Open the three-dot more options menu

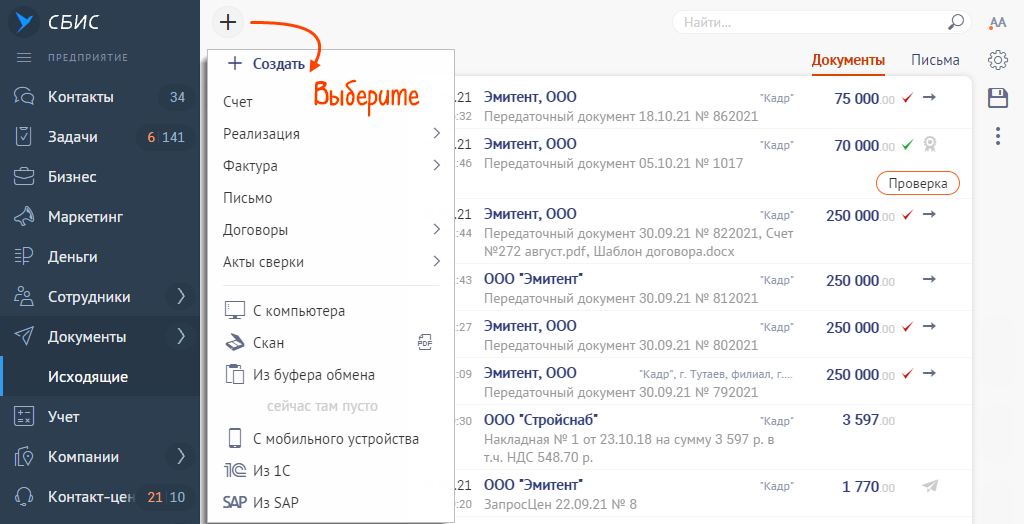tap(997, 136)
